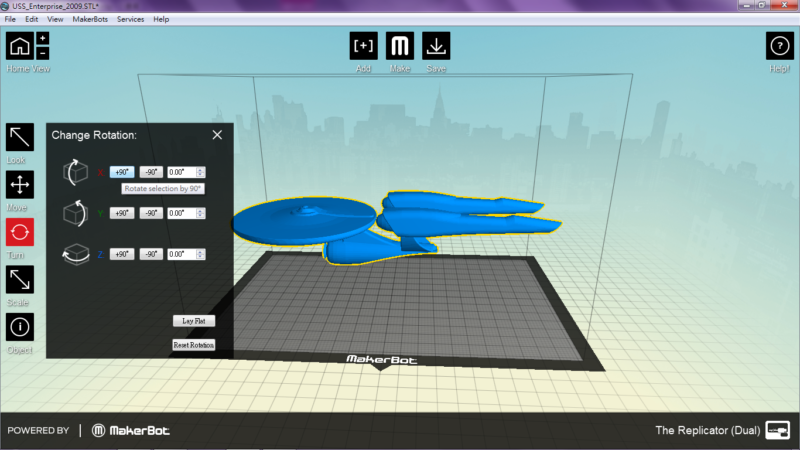This screenshot has height=450, width=800.
Task: Click the Y-axis rotation cube icon
Action: (x=76, y=213)
